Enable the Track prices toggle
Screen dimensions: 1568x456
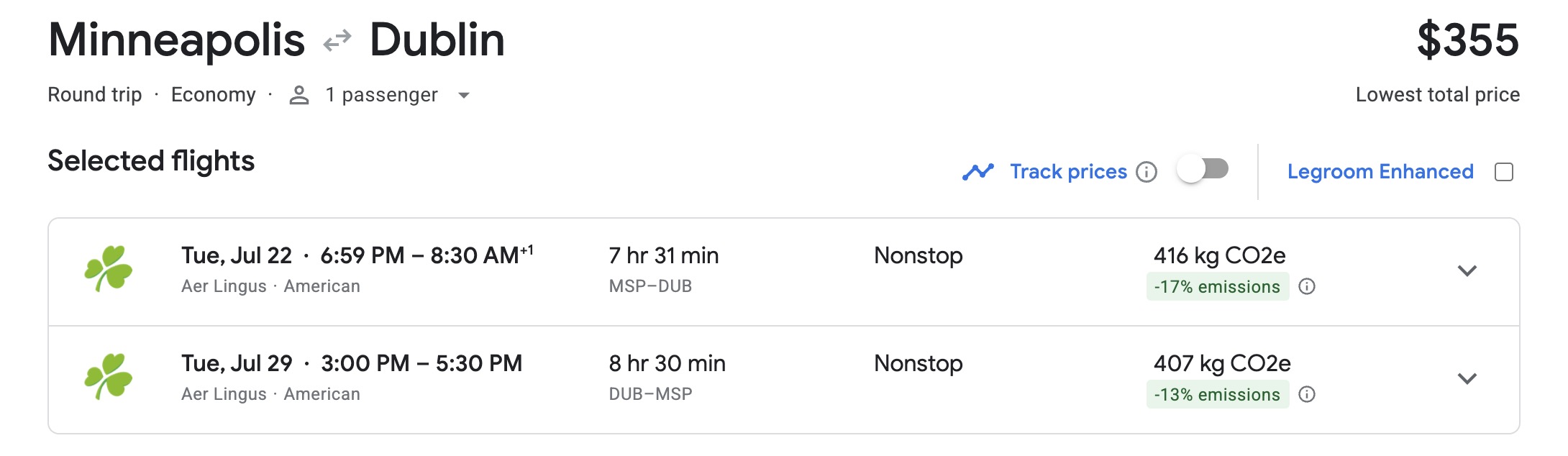click(x=1203, y=170)
